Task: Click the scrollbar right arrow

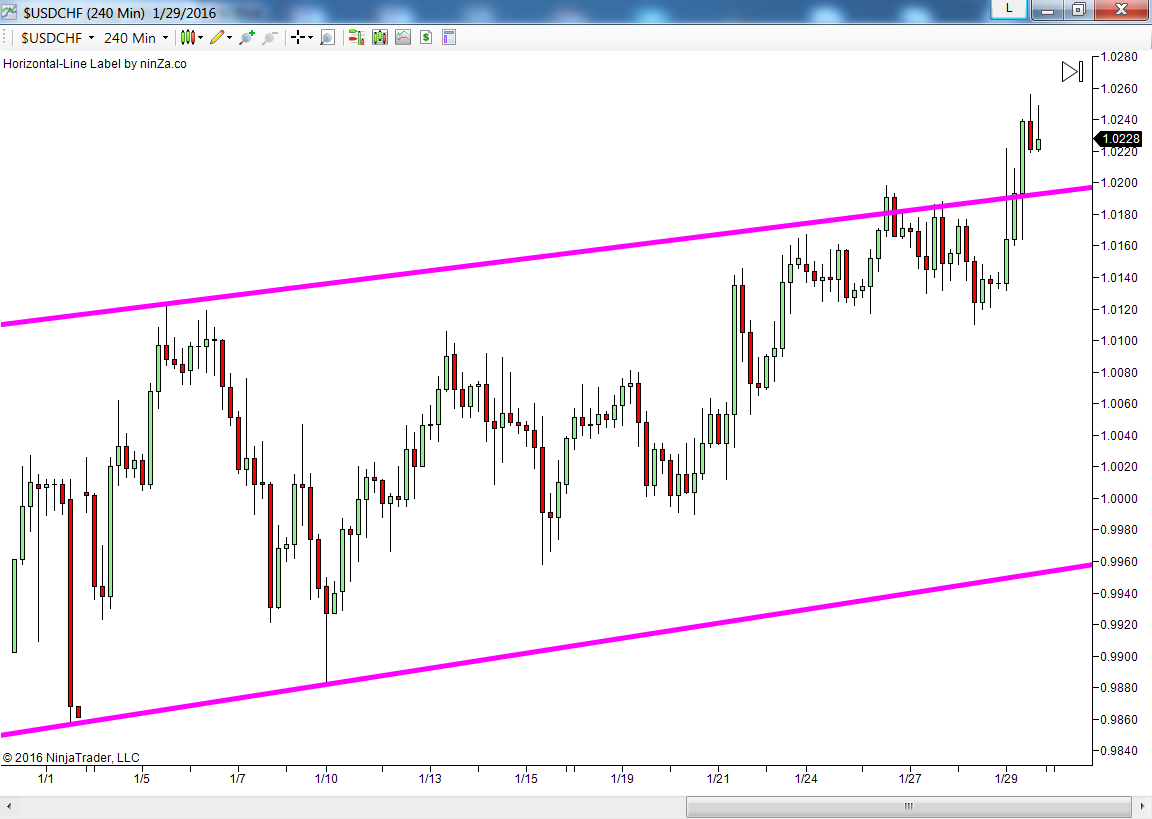Action: pyautogui.click(x=1142, y=806)
